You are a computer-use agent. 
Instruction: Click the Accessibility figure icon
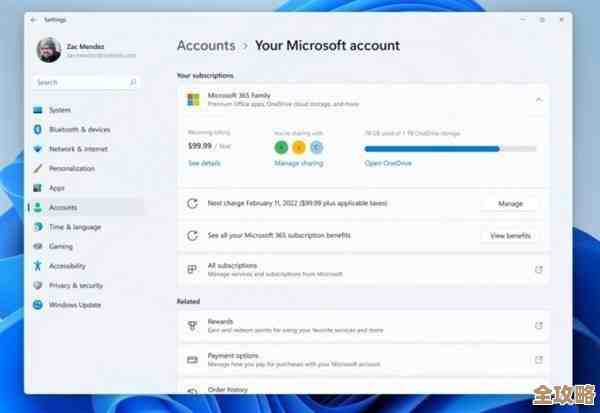click(x=38, y=266)
